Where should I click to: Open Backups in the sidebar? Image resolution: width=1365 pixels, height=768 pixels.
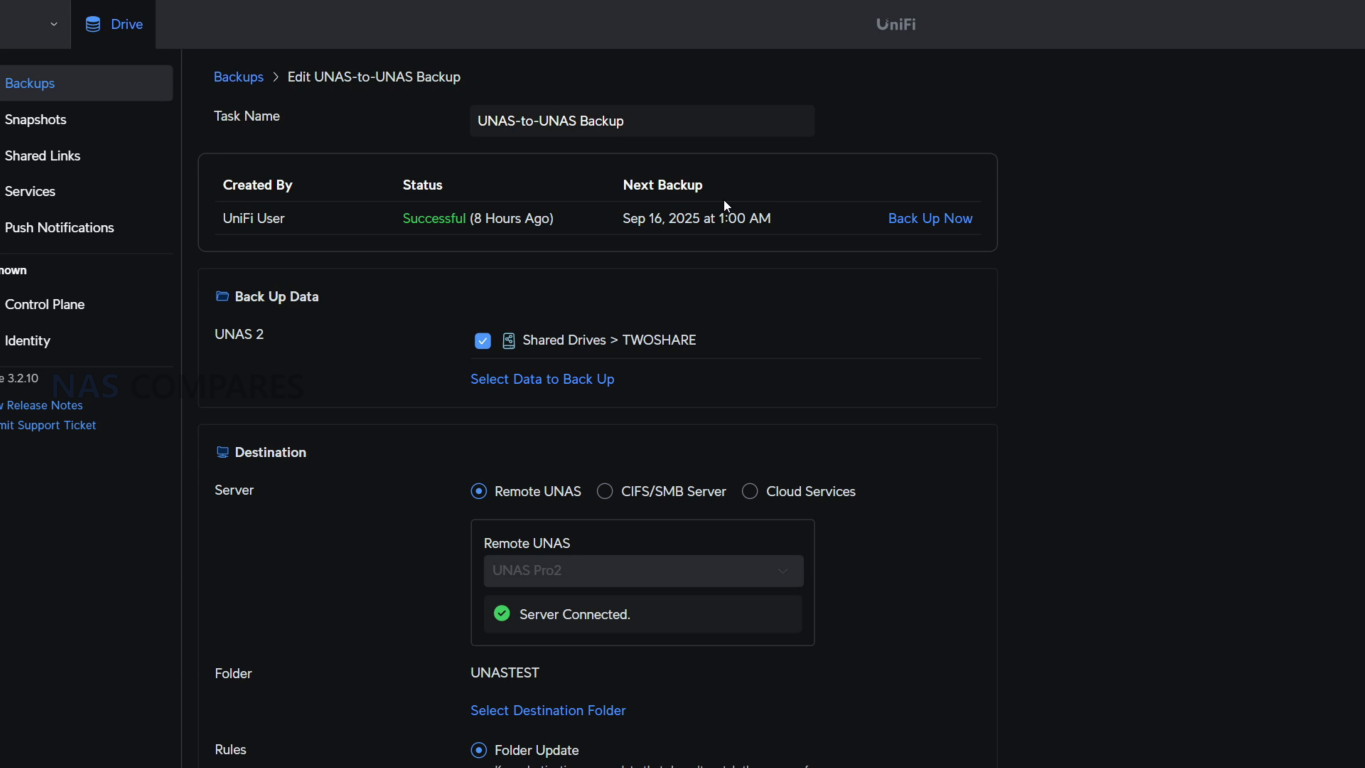(85, 83)
